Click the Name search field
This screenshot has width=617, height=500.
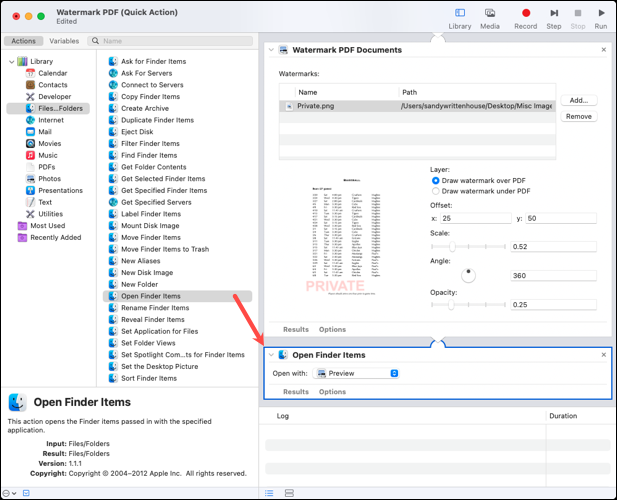170,41
